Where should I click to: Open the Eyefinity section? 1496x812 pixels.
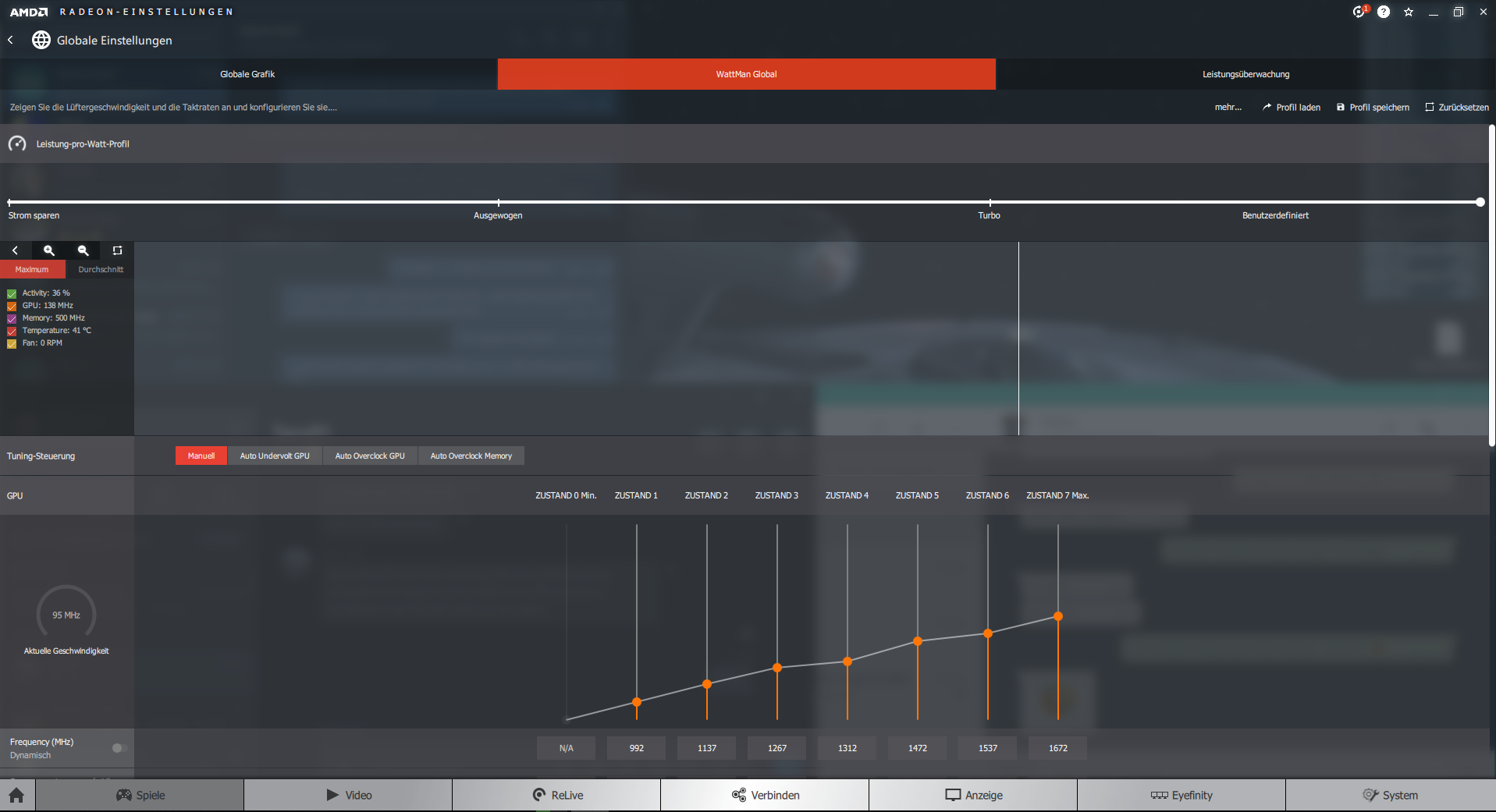(1182, 795)
